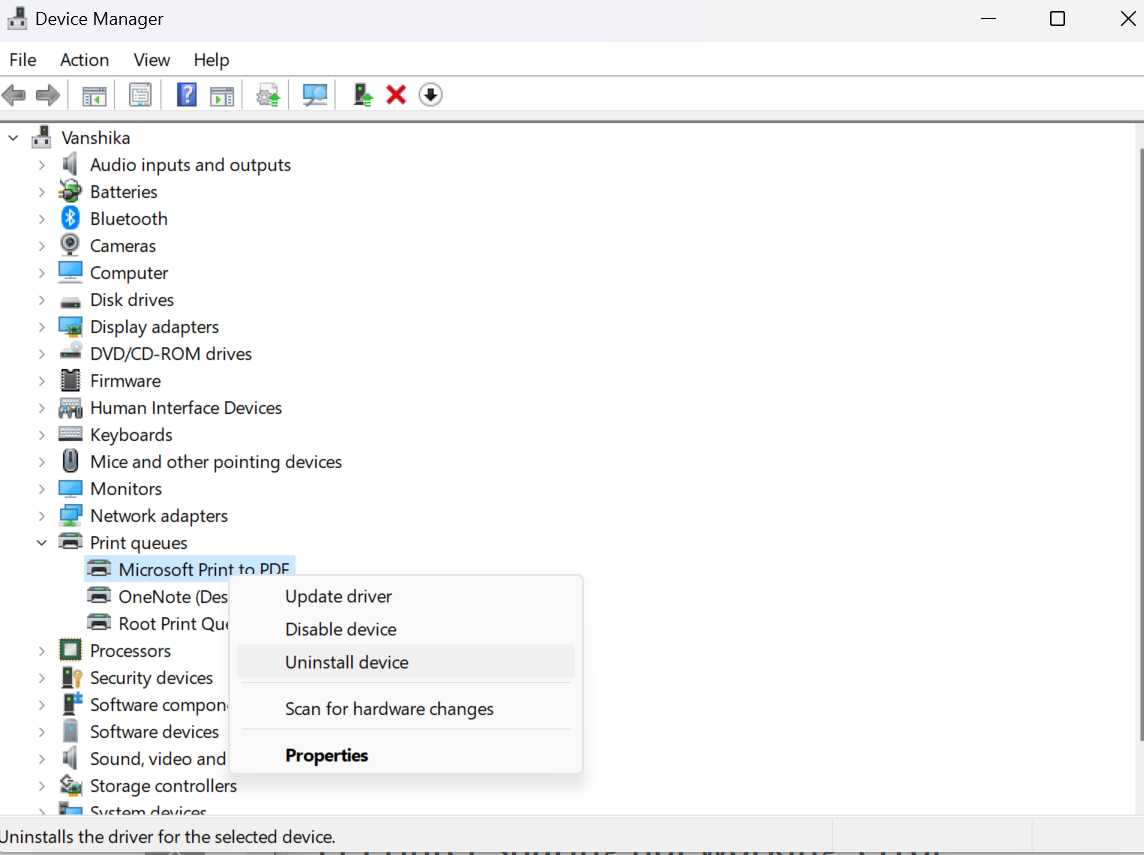Image resolution: width=1144 pixels, height=855 pixels.
Task: Expand the Bluetooth category
Action: (x=41, y=219)
